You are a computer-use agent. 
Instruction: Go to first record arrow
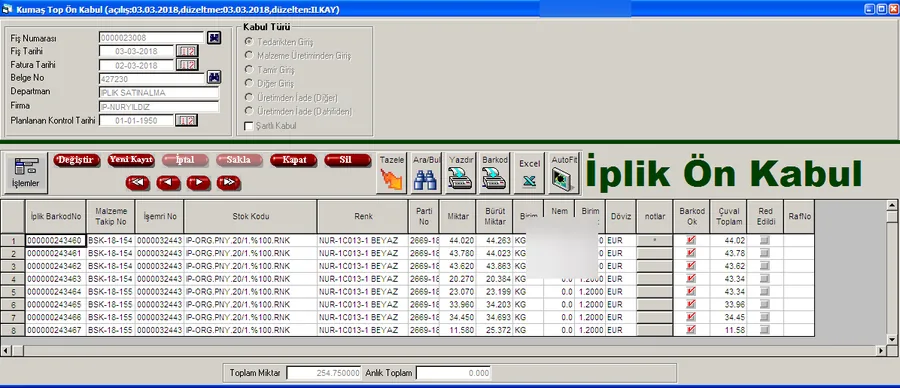(x=138, y=183)
